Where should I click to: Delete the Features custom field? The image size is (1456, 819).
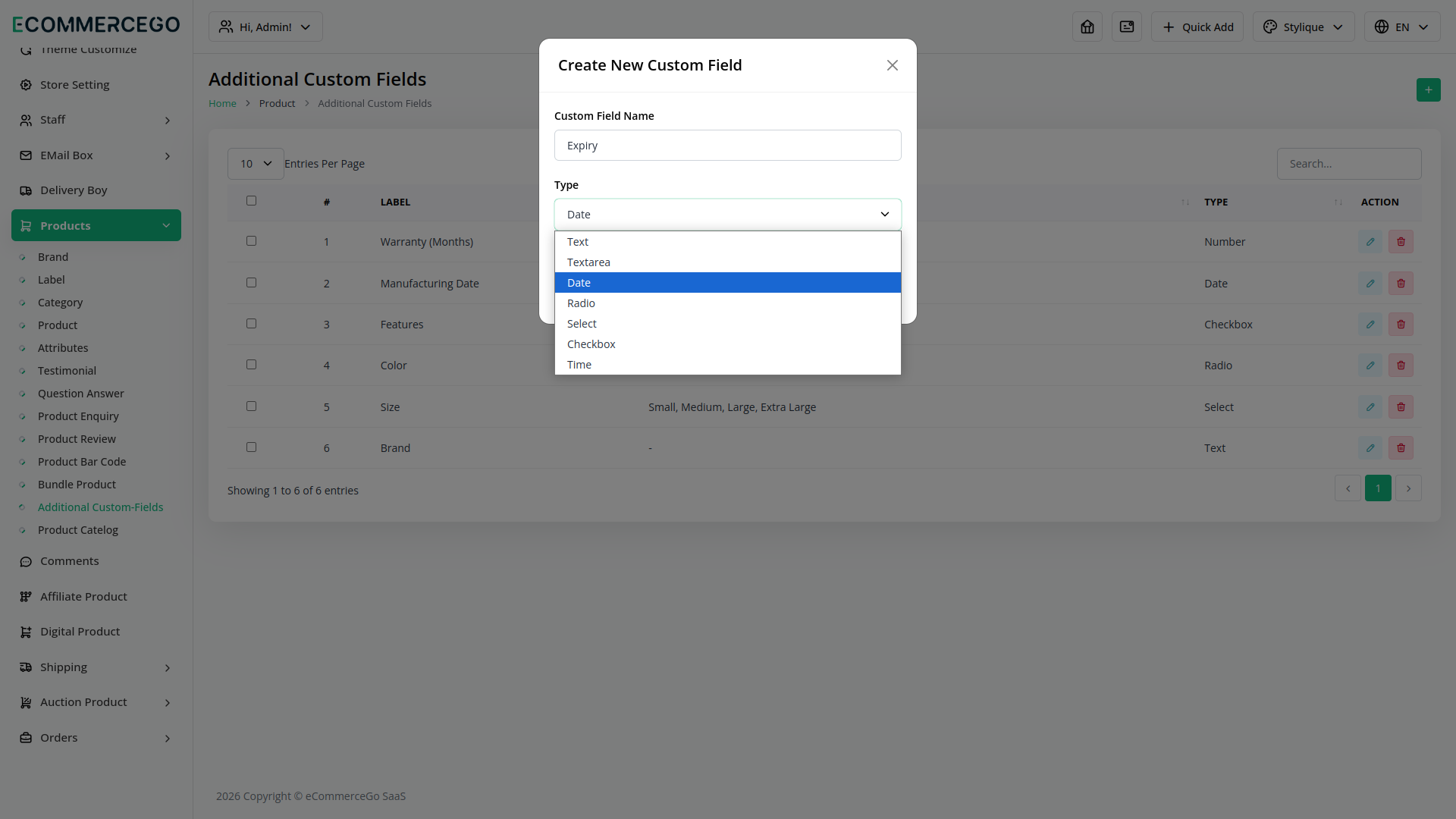pyautogui.click(x=1401, y=325)
